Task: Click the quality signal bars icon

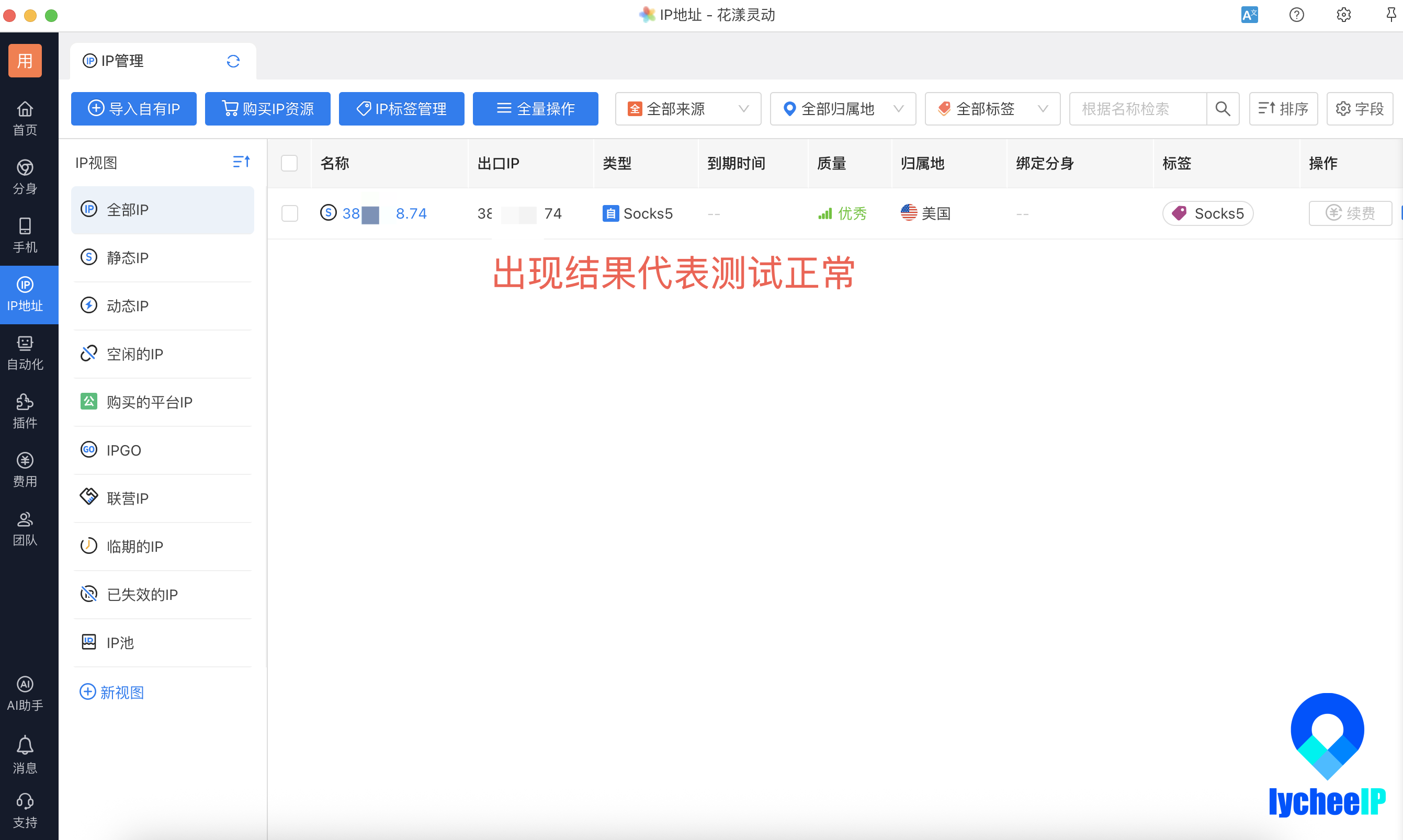Action: (824, 213)
